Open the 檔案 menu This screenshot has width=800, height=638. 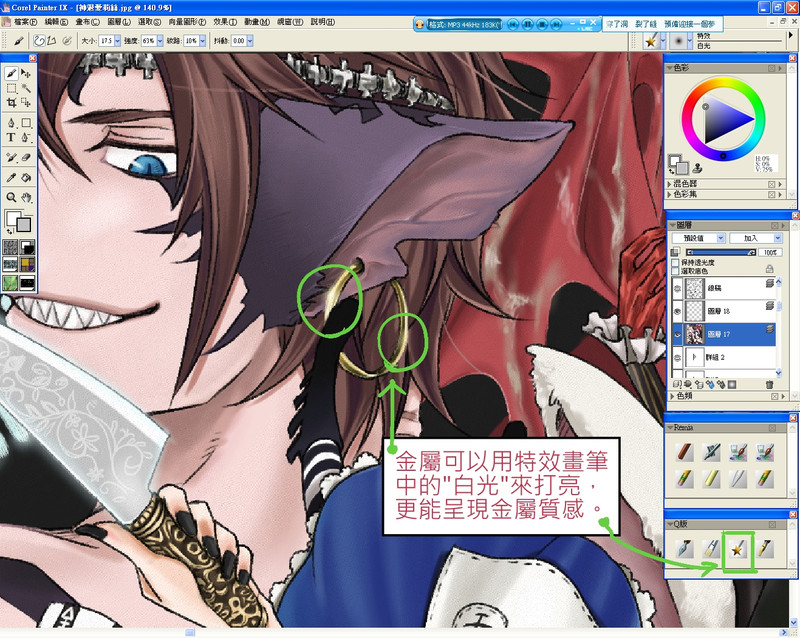pyautogui.click(x=25, y=22)
